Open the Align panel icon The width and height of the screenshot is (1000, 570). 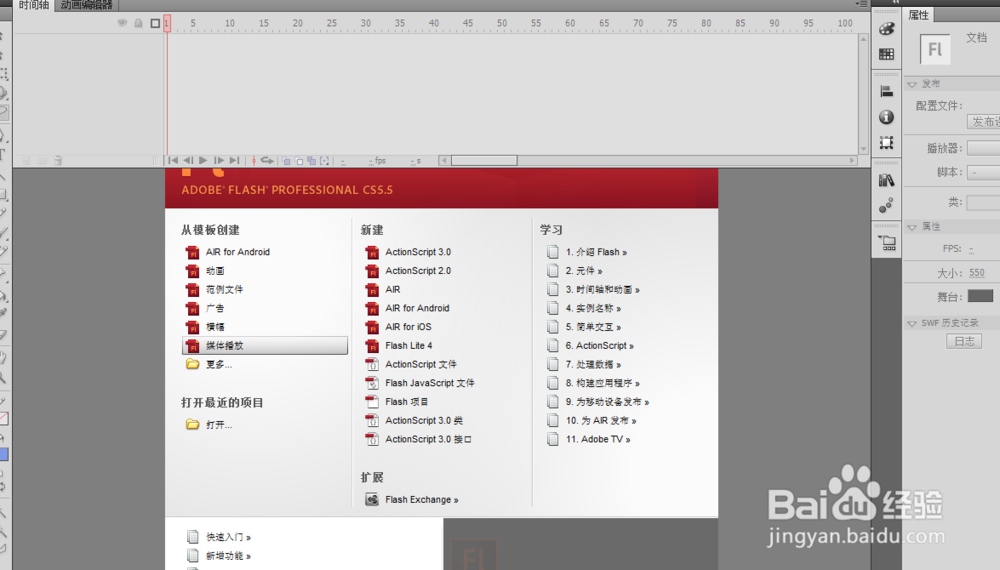886,92
